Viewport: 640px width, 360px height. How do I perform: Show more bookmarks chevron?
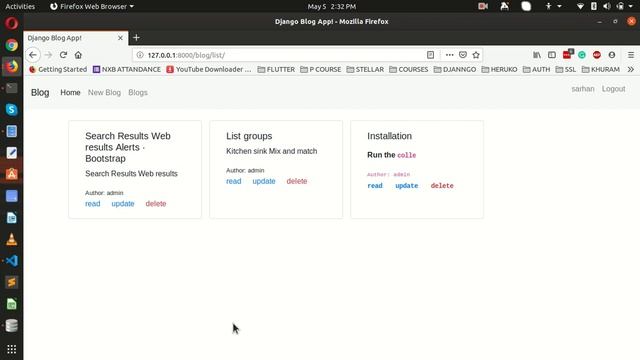[x=631, y=69]
